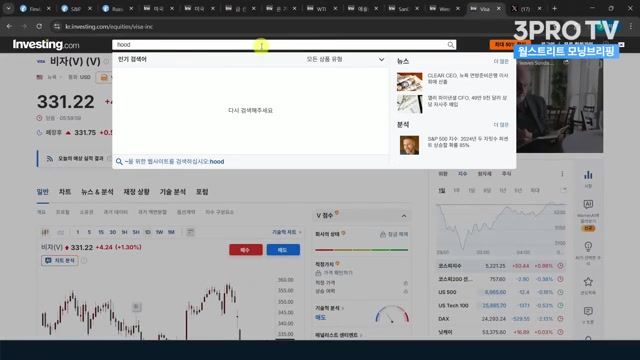Select the DAX row
Viewport: 640px width, 360px height.
pos(501,319)
